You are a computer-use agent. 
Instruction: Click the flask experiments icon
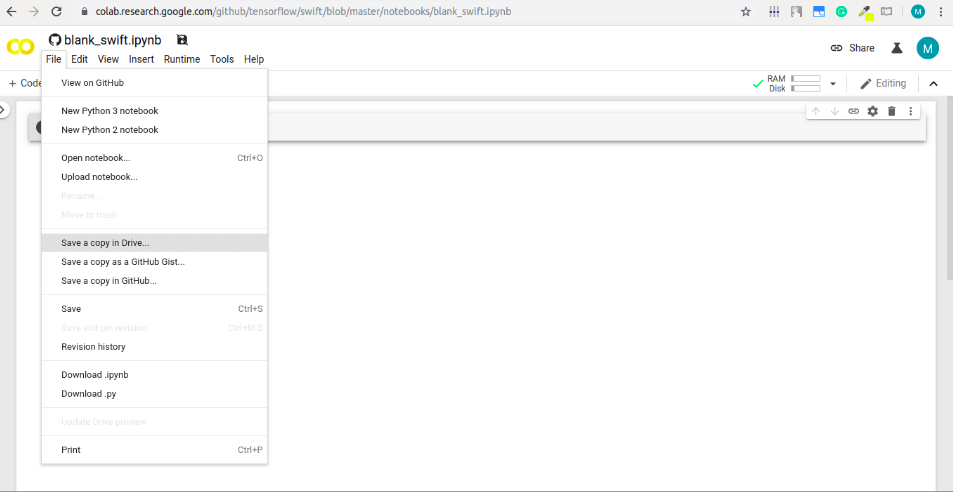(897, 48)
